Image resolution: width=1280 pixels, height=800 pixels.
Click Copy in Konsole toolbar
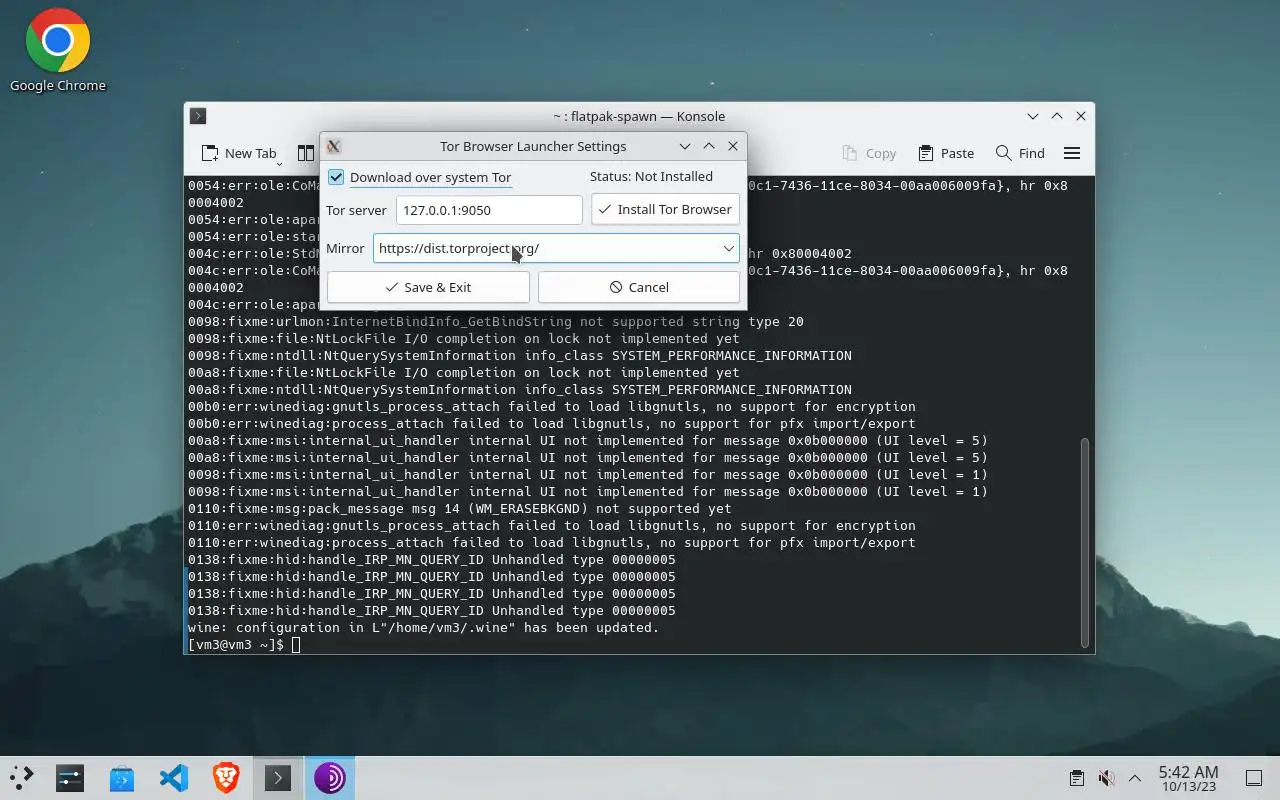point(869,153)
